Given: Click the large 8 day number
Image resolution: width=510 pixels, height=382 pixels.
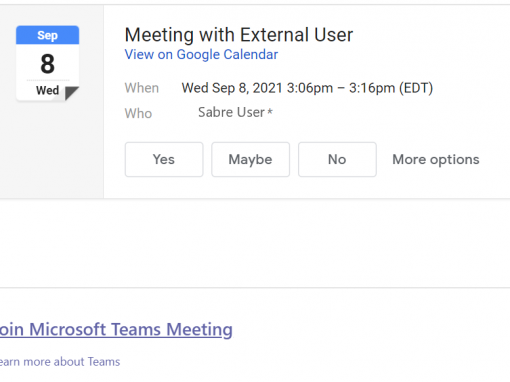Looking at the screenshot, I should [47, 64].
